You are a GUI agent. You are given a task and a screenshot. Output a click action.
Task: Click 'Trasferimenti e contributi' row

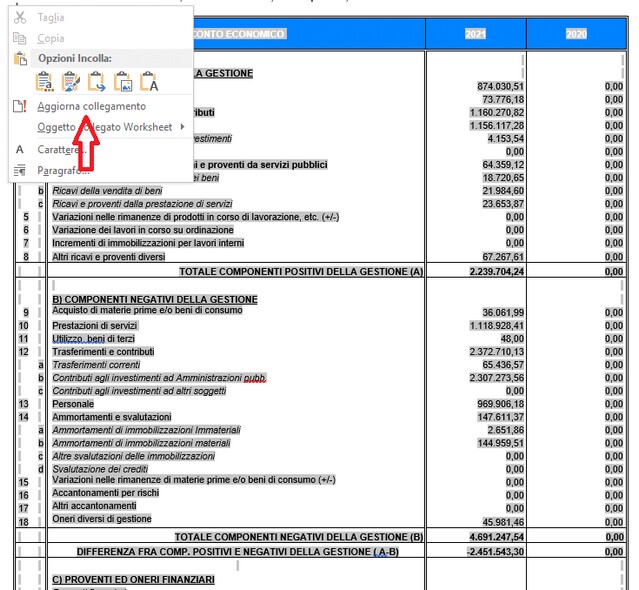[x=103, y=352]
